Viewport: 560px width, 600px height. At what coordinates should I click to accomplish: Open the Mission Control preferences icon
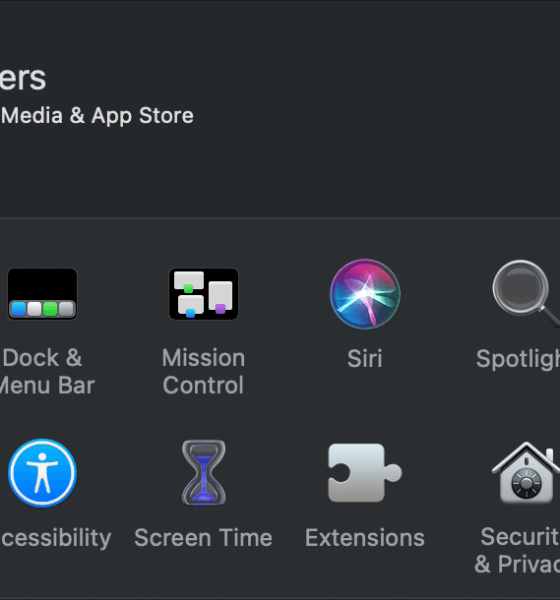click(204, 294)
